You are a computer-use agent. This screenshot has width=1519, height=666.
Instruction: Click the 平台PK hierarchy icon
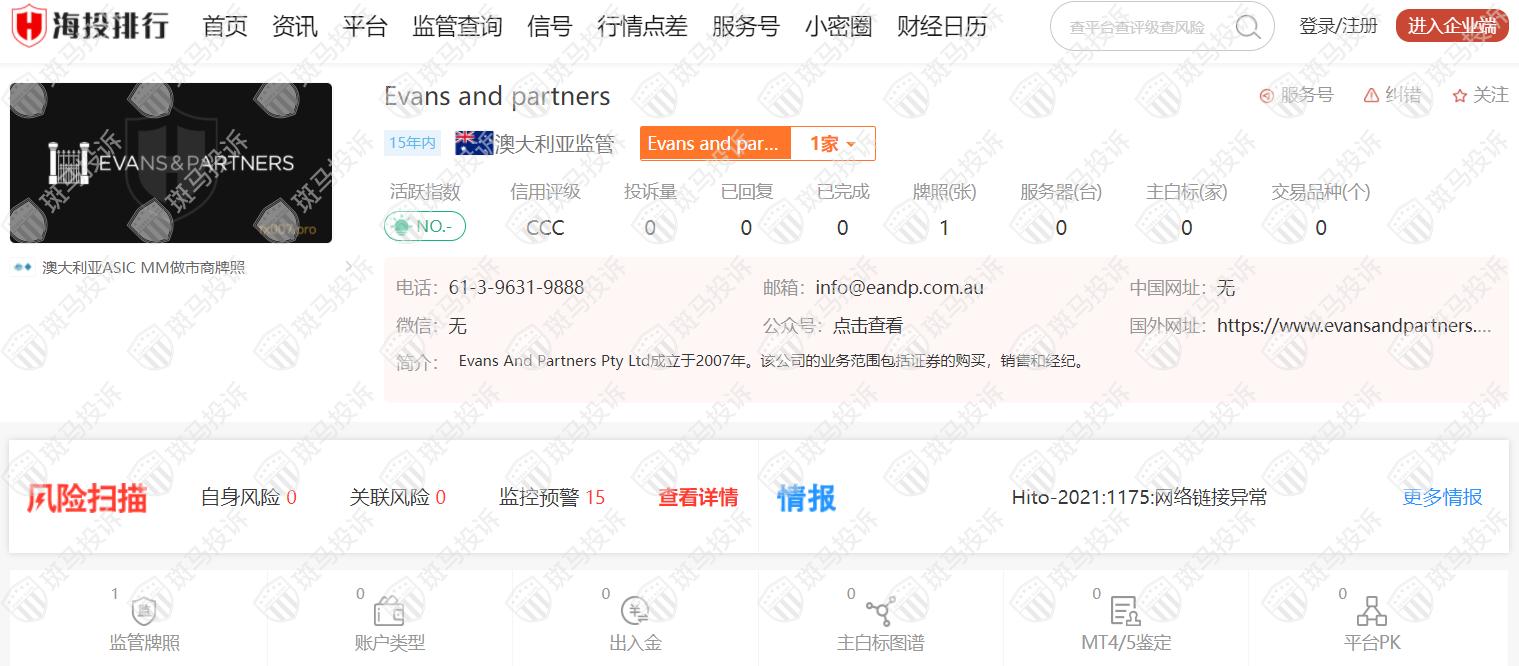point(1371,611)
